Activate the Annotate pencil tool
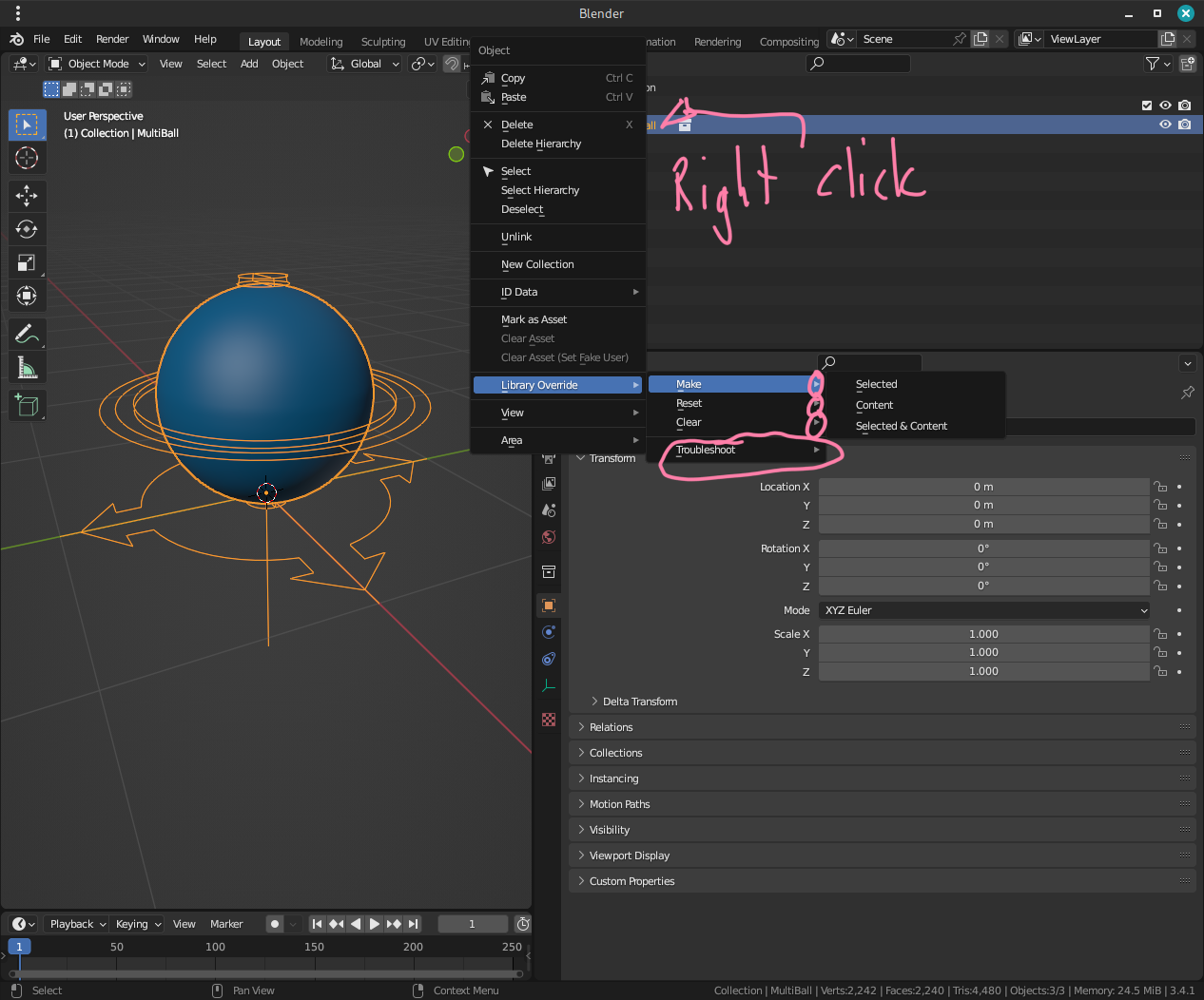The width and height of the screenshot is (1204, 1000). [27, 334]
